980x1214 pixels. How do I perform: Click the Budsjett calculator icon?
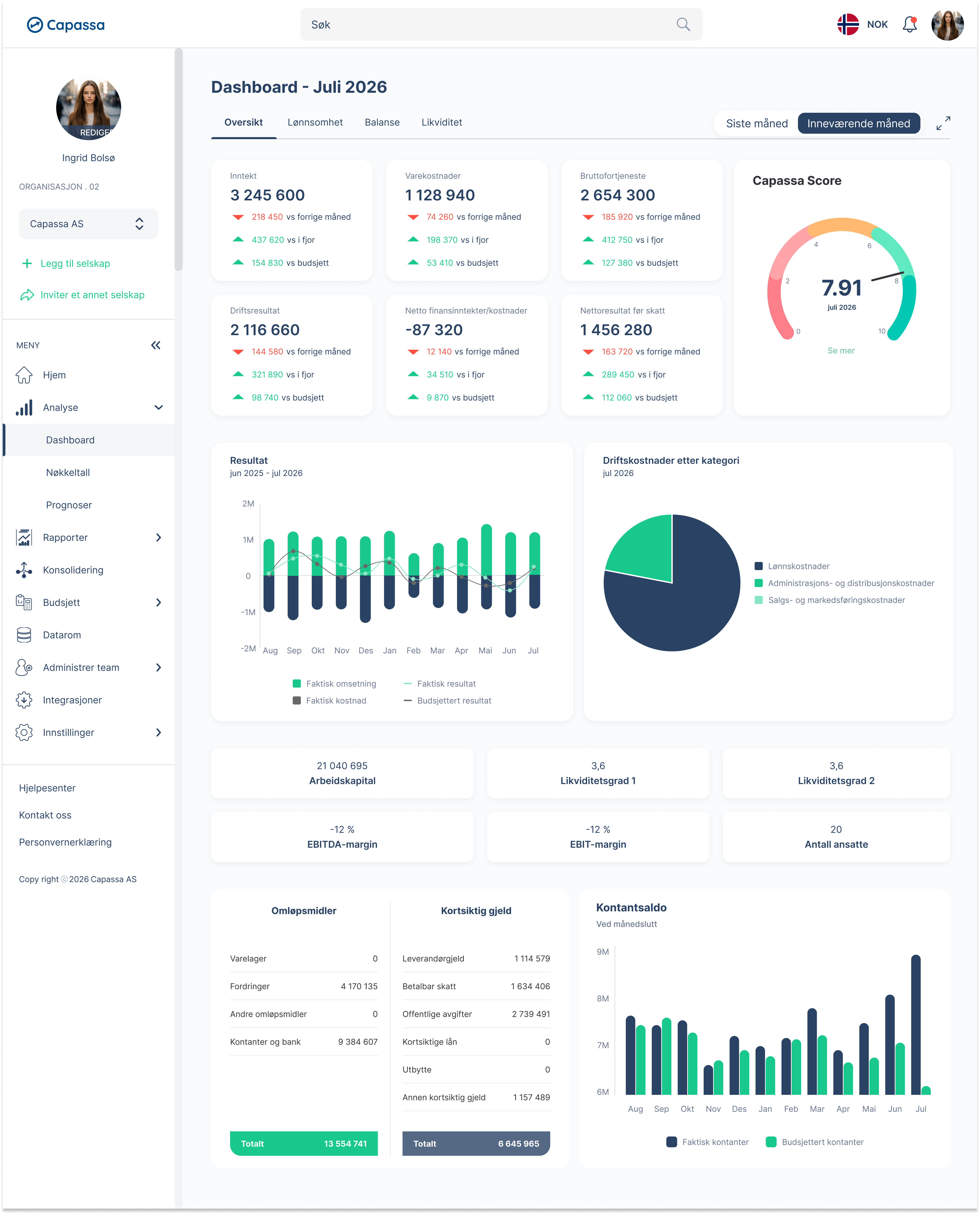pyautogui.click(x=24, y=602)
